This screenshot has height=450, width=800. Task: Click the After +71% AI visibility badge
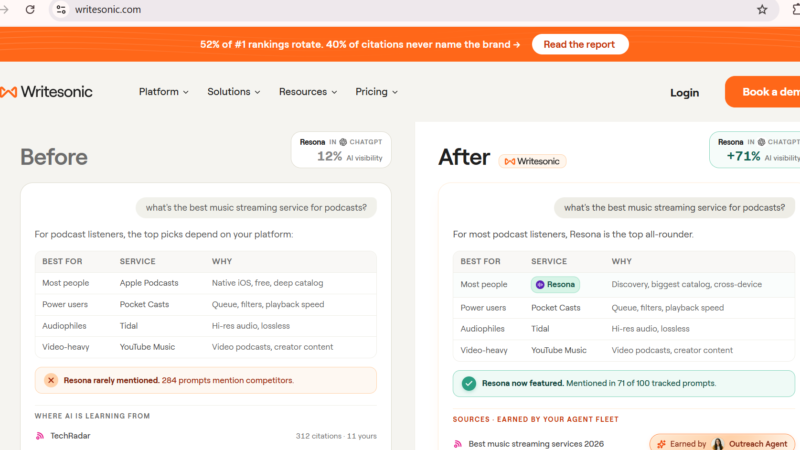coord(755,150)
